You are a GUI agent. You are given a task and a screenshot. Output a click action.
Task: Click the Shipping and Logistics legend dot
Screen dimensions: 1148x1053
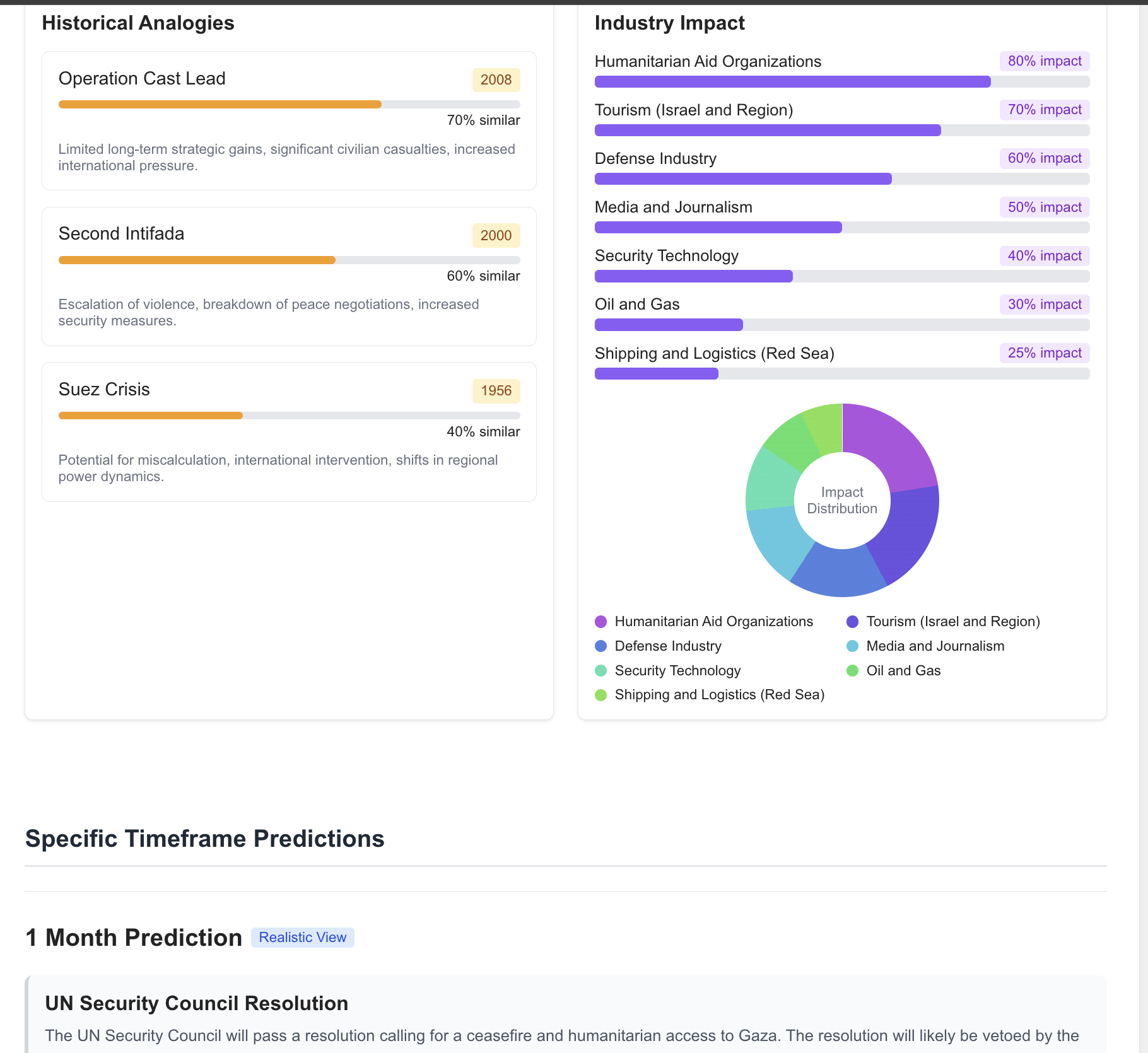[x=600, y=695]
